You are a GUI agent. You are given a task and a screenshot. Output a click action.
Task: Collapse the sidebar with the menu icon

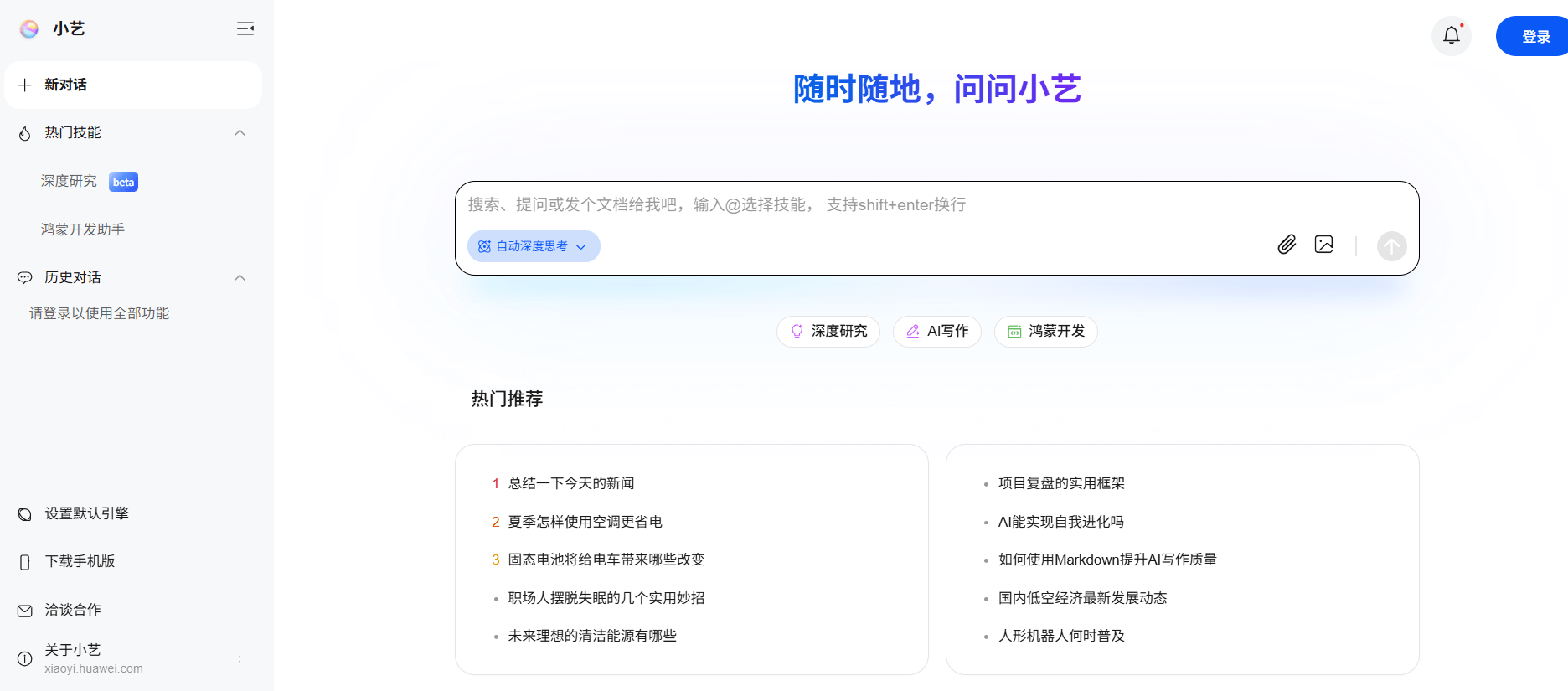pyautogui.click(x=245, y=29)
